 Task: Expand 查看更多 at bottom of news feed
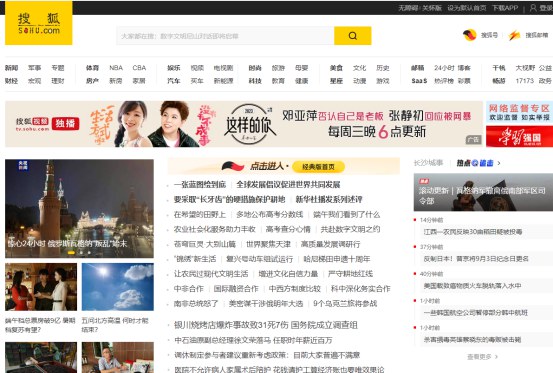click(x=482, y=357)
